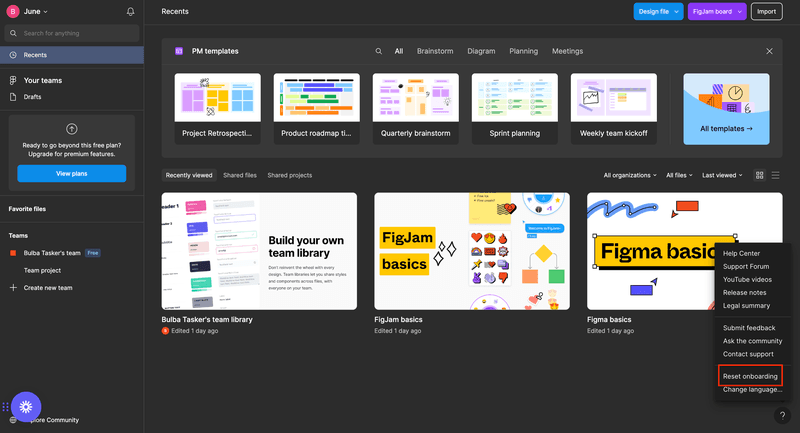
Task: Type in the Search for anything field
Action: tap(78, 33)
